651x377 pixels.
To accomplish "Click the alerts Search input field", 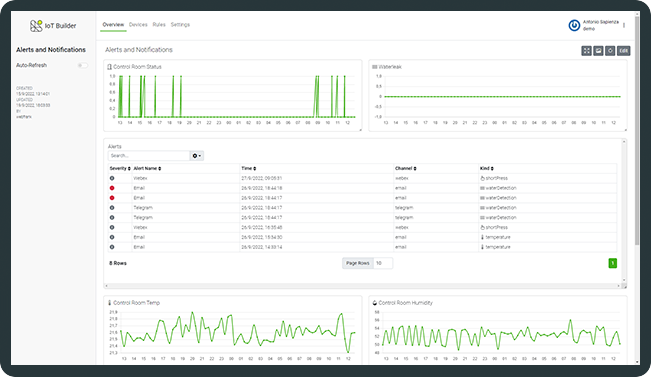I will click(x=149, y=156).
